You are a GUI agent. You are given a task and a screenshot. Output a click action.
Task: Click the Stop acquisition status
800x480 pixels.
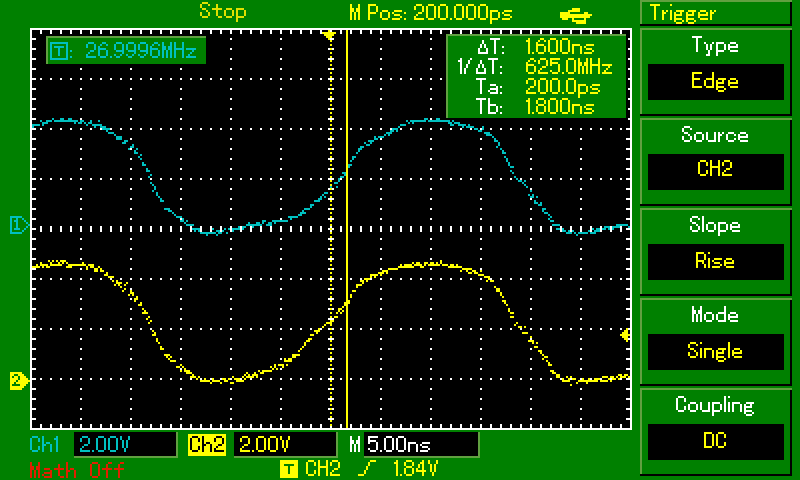click(x=222, y=12)
